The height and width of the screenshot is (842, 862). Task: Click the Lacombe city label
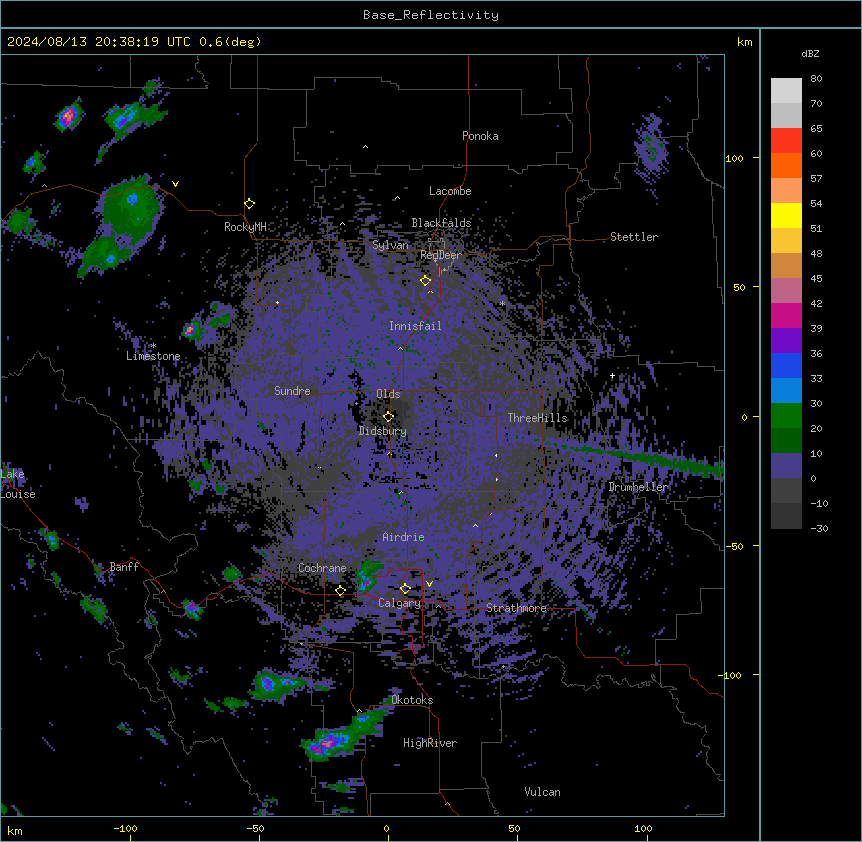(x=450, y=191)
